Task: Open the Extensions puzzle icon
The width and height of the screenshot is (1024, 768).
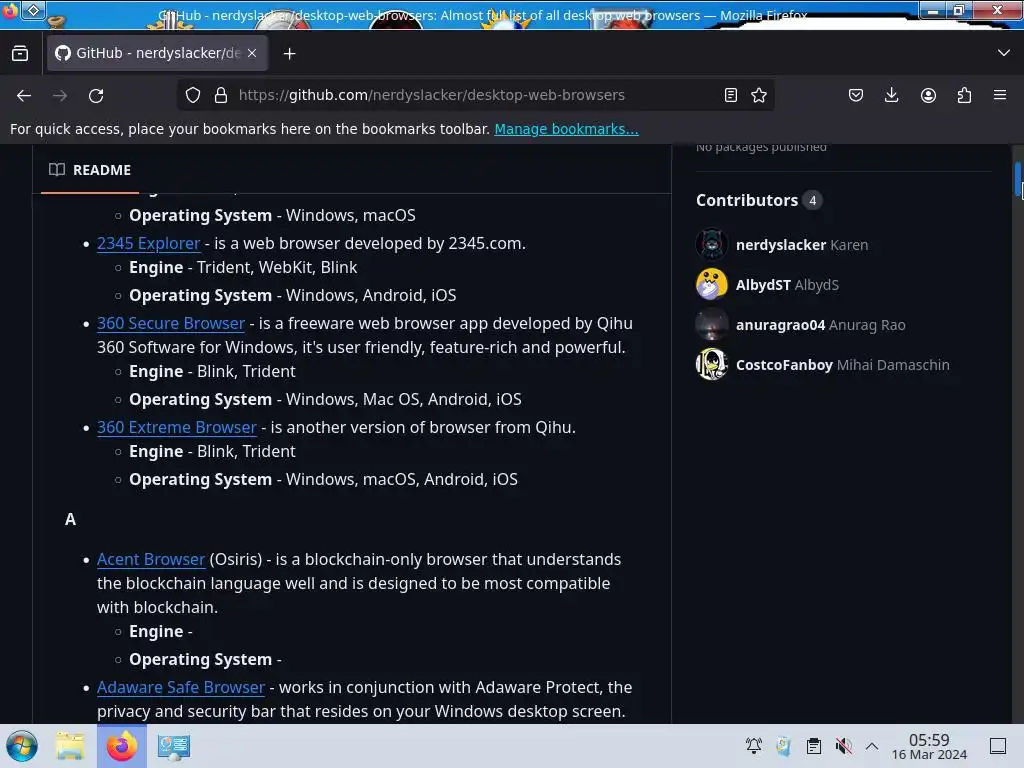Action: tap(964, 95)
